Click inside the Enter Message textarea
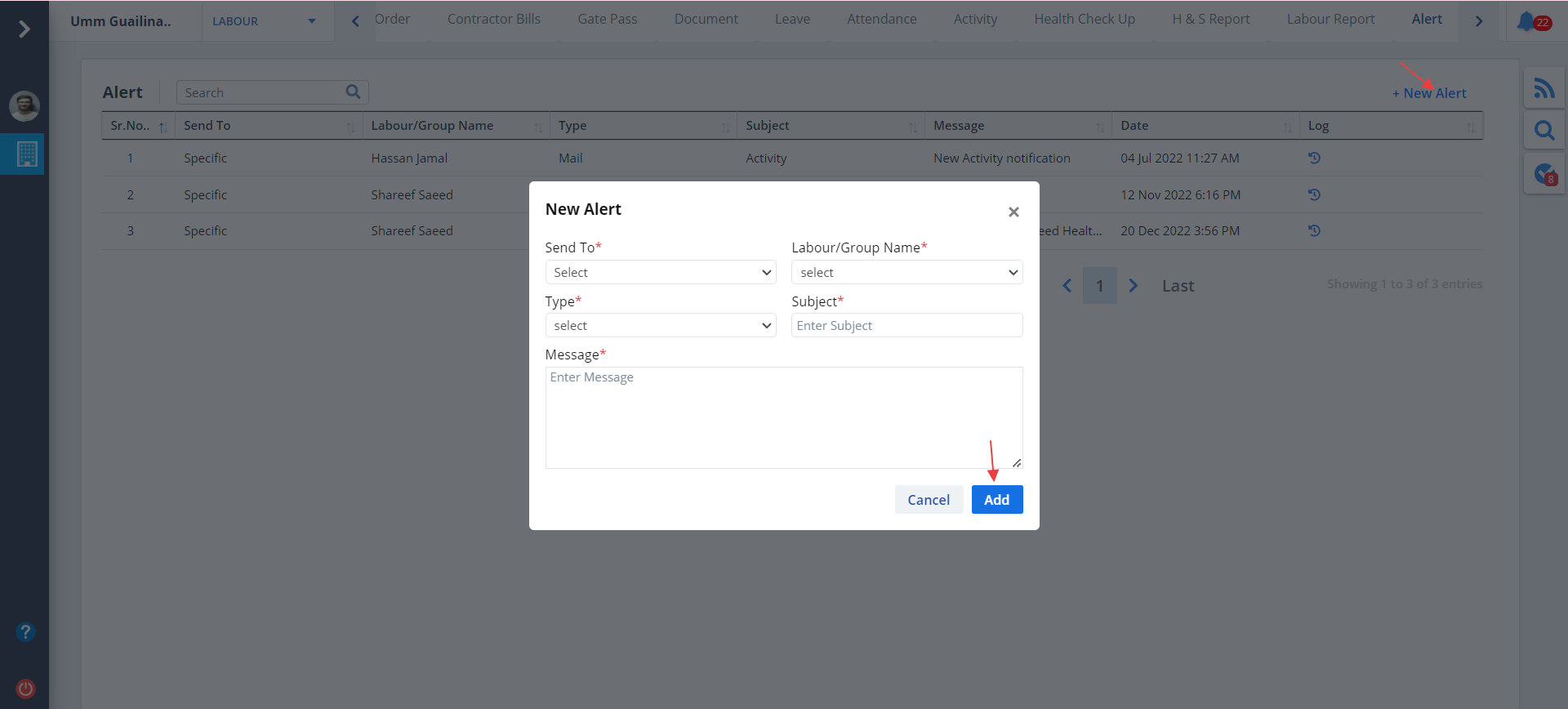Image resolution: width=1568 pixels, height=709 pixels. point(782,417)
